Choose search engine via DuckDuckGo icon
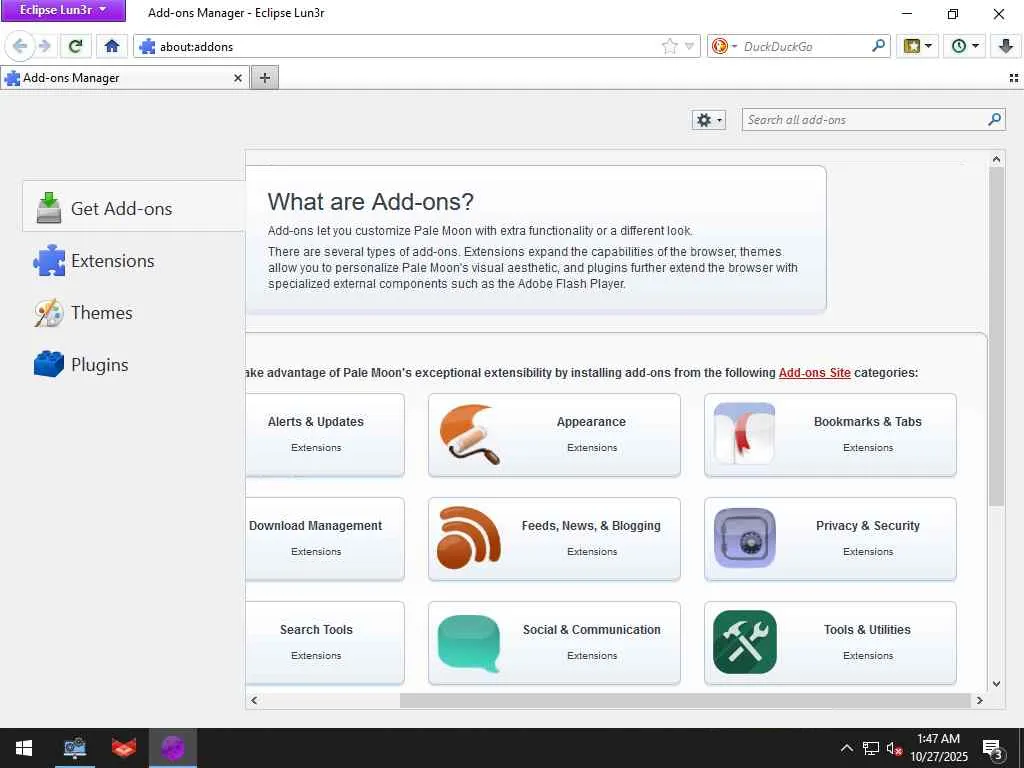 click(724, 46)
